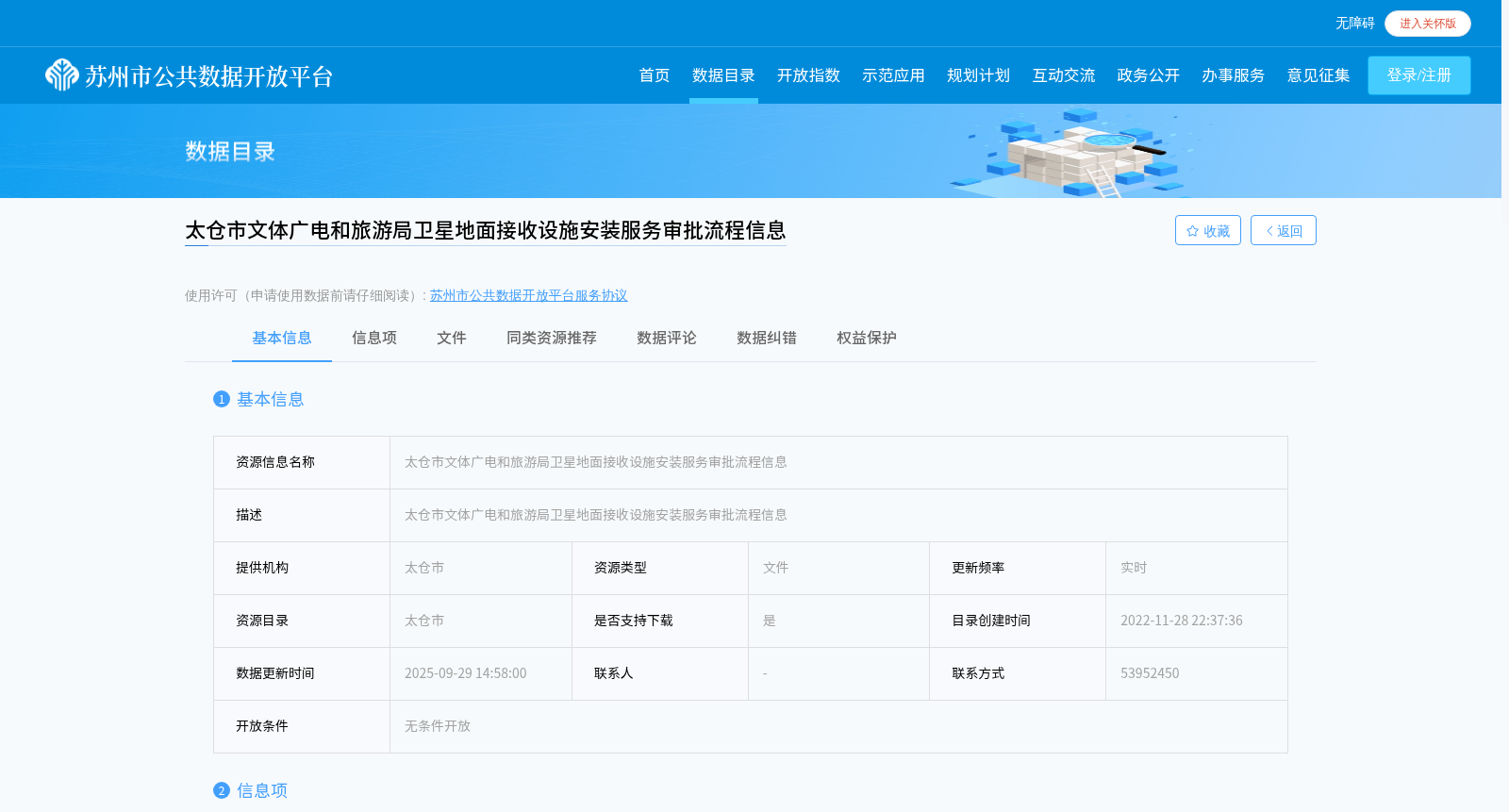Switch to the 文件 tab

pos(452,338)
